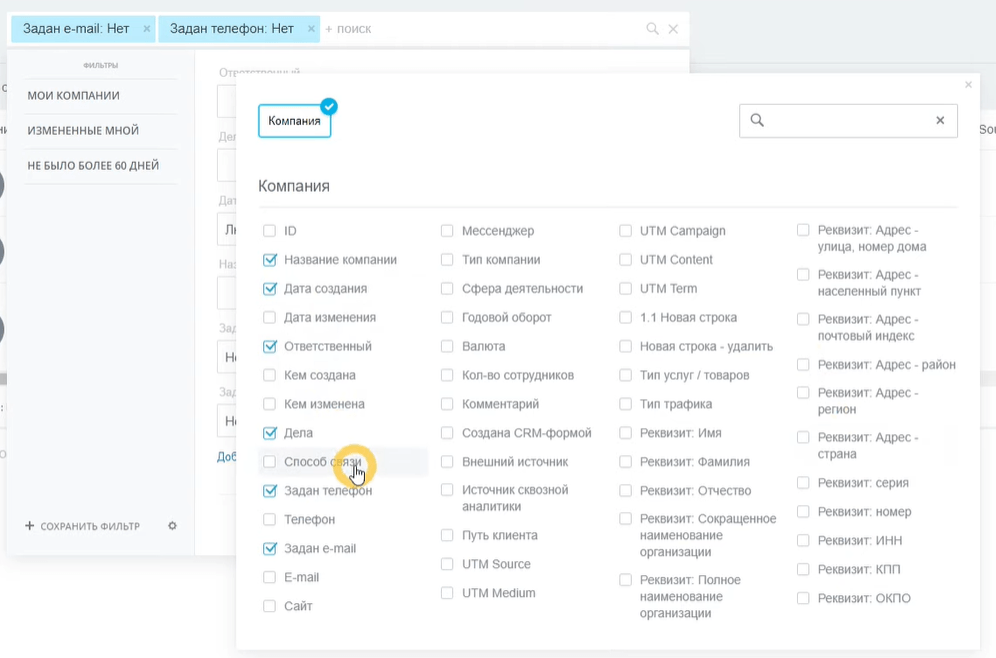Check '1.1 Новая строка' field
This screenshot has height=658, width=996.
[x=626, y=318]
